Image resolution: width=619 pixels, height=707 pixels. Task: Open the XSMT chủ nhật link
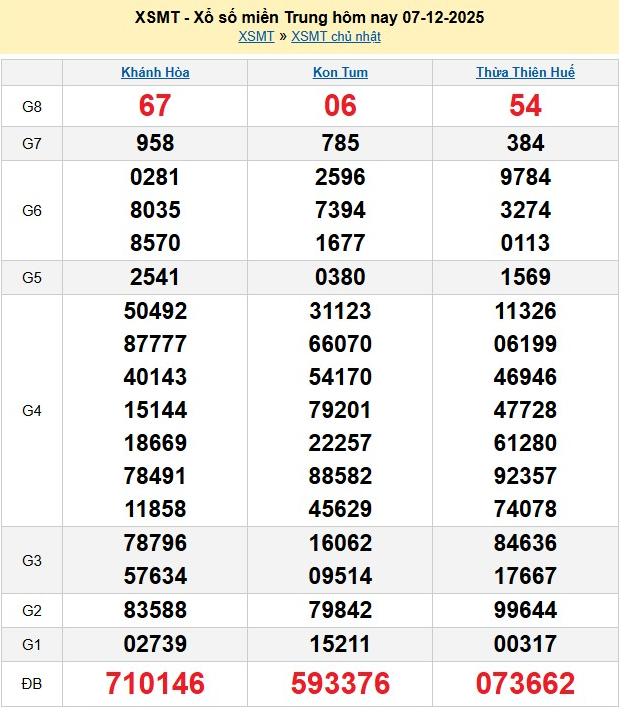coord(335,37)
